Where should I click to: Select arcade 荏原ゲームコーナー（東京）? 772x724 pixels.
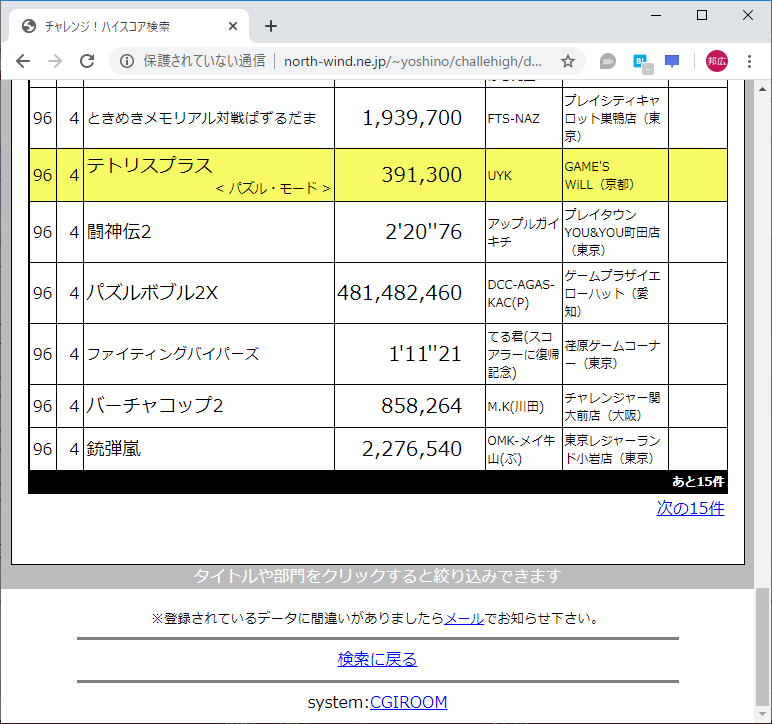pos(612,354)
